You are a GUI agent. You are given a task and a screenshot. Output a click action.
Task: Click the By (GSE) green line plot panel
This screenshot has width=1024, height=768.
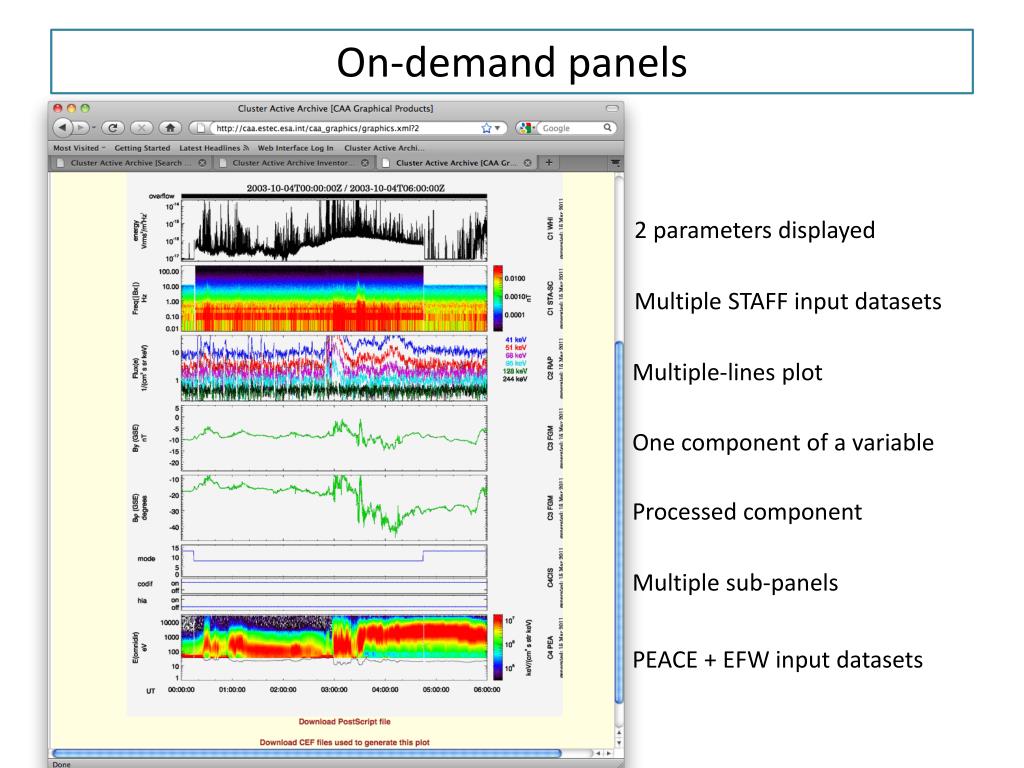click(x=334, y=438)
